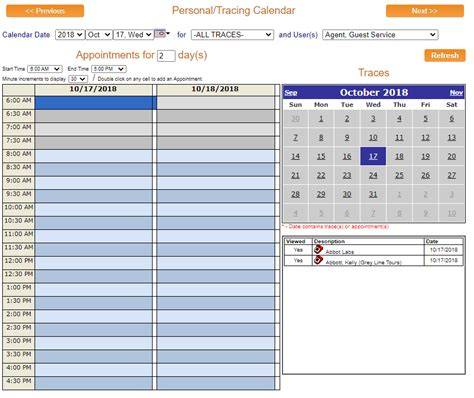Select the 6:00 AM cell for 10/17/2018
This screenshot has width=474, height=398.
(x=95, y=103)
